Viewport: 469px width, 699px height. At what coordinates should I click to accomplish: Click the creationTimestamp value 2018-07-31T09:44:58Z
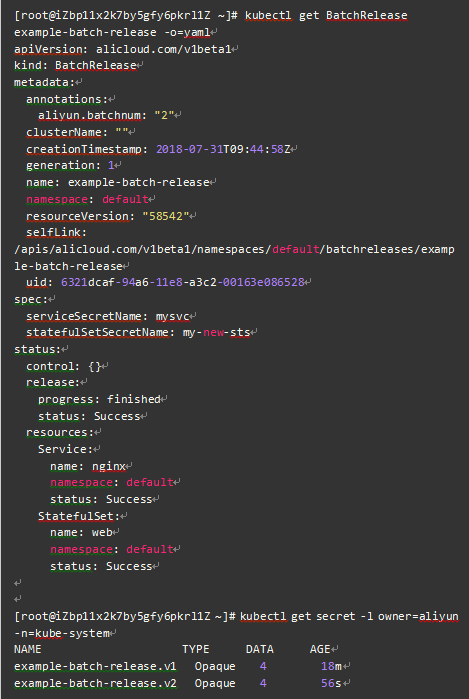coord(223,149)
